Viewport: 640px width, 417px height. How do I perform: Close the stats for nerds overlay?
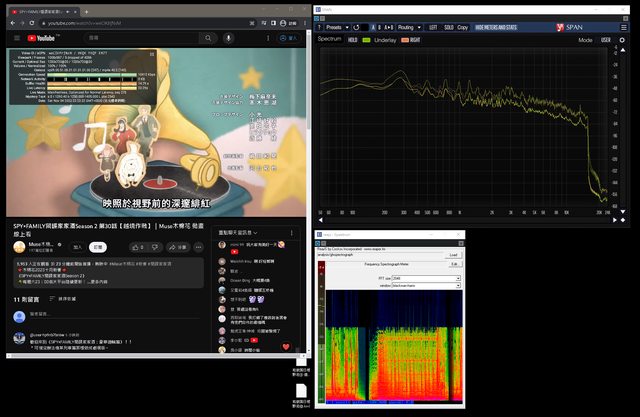click(152, 54)
